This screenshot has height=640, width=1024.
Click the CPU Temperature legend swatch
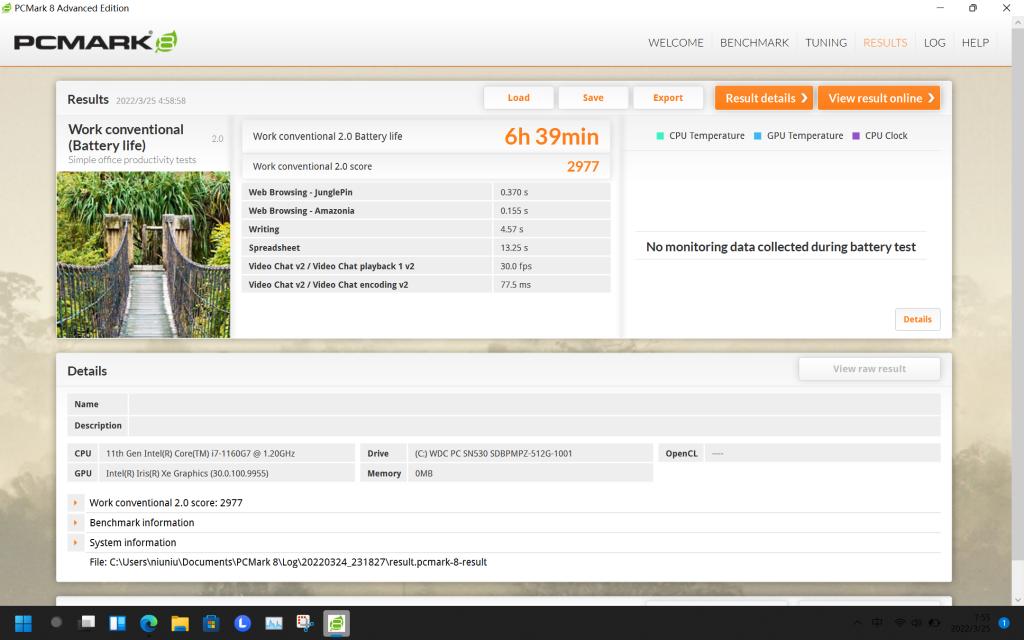click(661, 136)
